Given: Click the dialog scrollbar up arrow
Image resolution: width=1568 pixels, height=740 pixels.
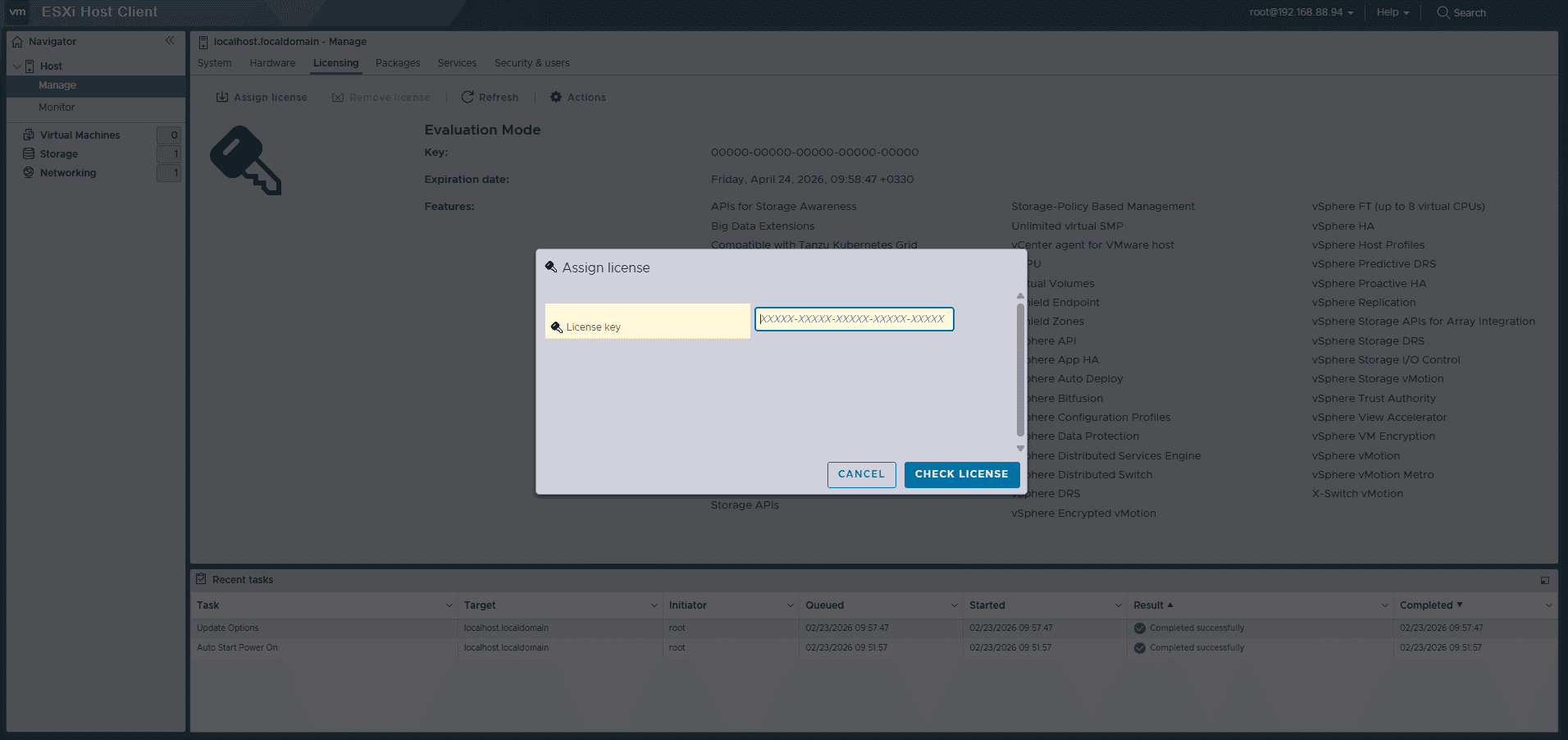Looking at the screenshot, I should pyautogui.click(x=1020, y=296).
